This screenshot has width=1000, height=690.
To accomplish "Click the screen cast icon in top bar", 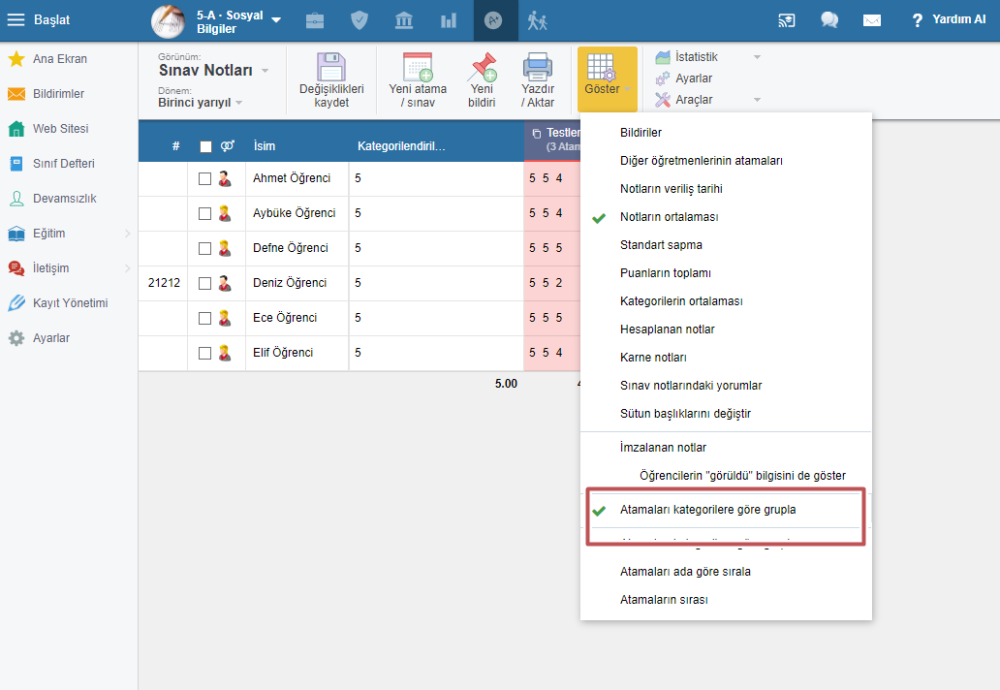I will 786,20.
